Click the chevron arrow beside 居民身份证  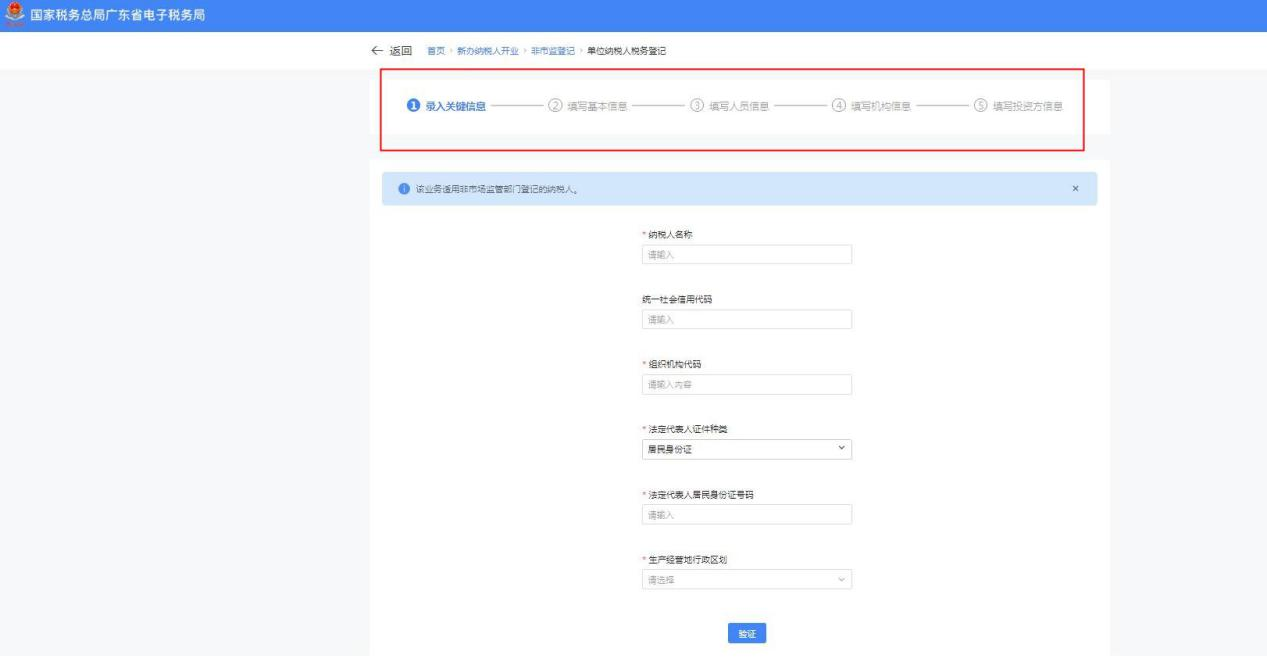point(841,450)
